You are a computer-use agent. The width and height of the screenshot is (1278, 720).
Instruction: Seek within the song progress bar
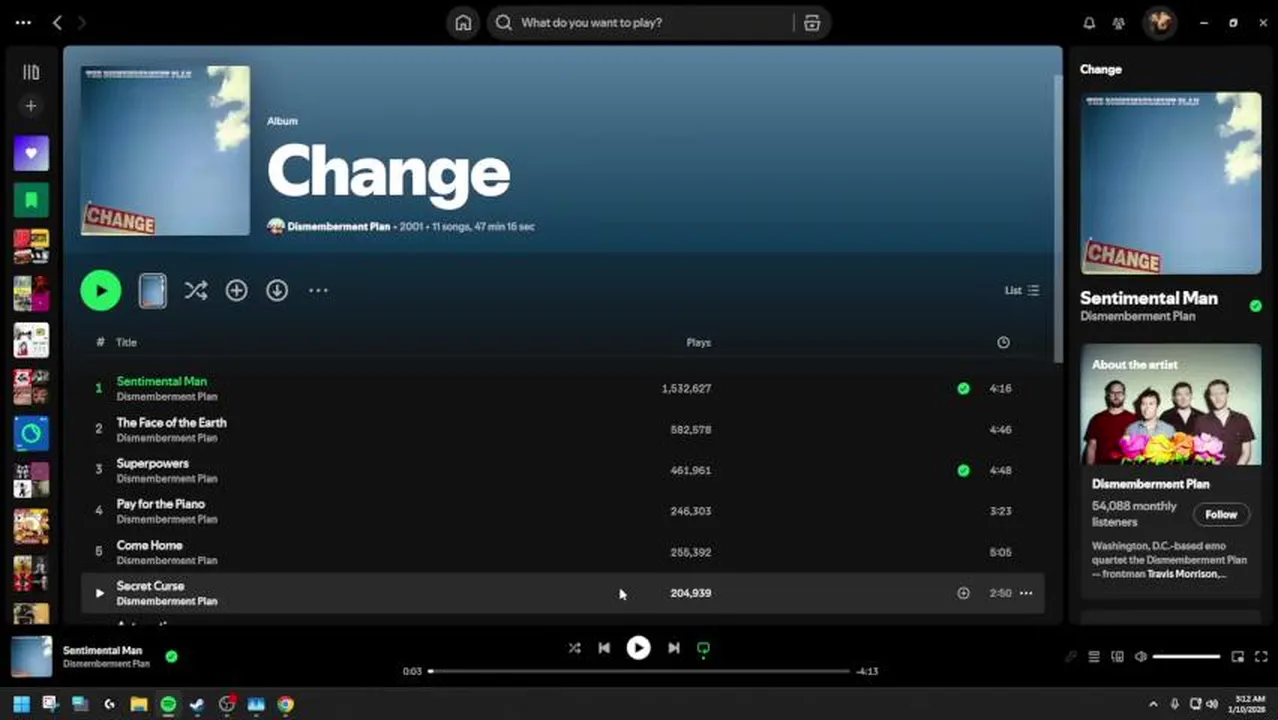point(639,671)
